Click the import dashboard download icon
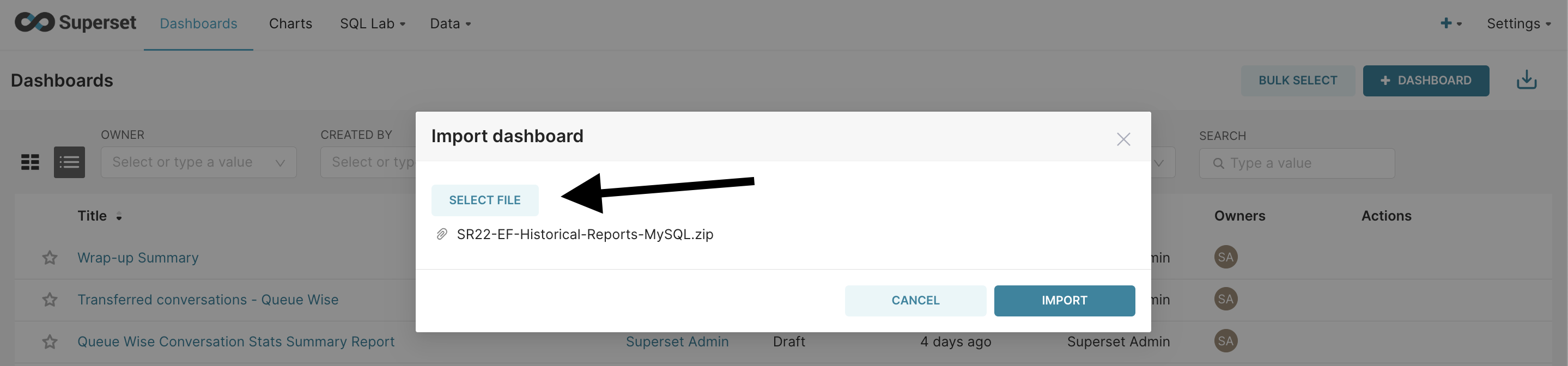This screenshot has width=1568, height=366. (x=1526, y=81)
